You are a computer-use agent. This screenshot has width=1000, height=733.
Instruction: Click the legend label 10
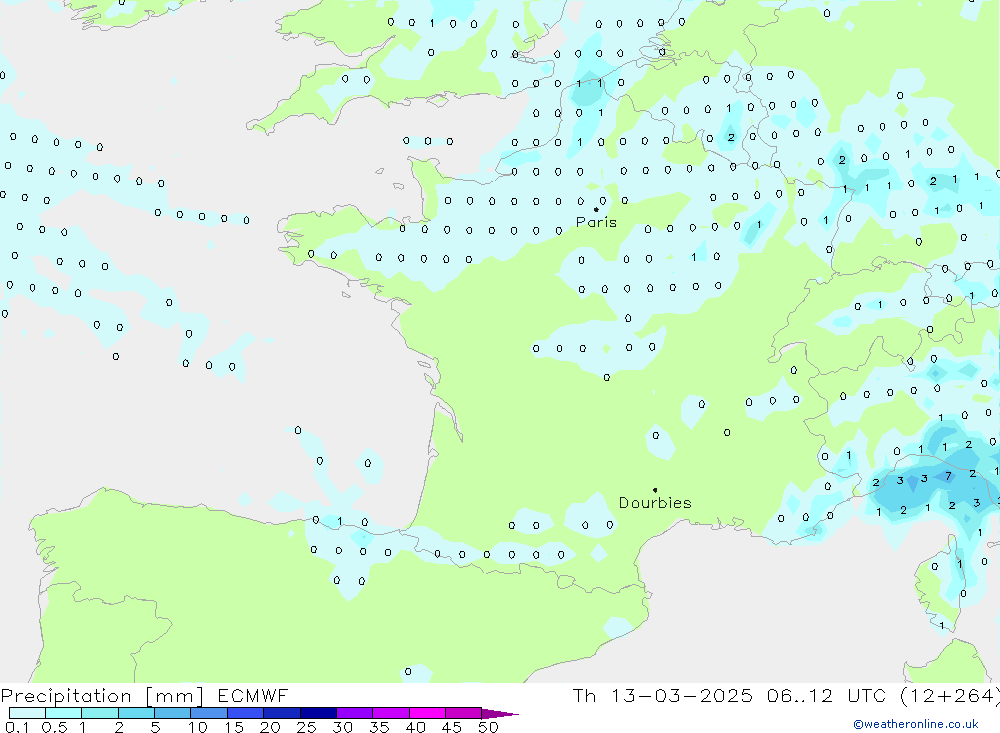(198, 727)
